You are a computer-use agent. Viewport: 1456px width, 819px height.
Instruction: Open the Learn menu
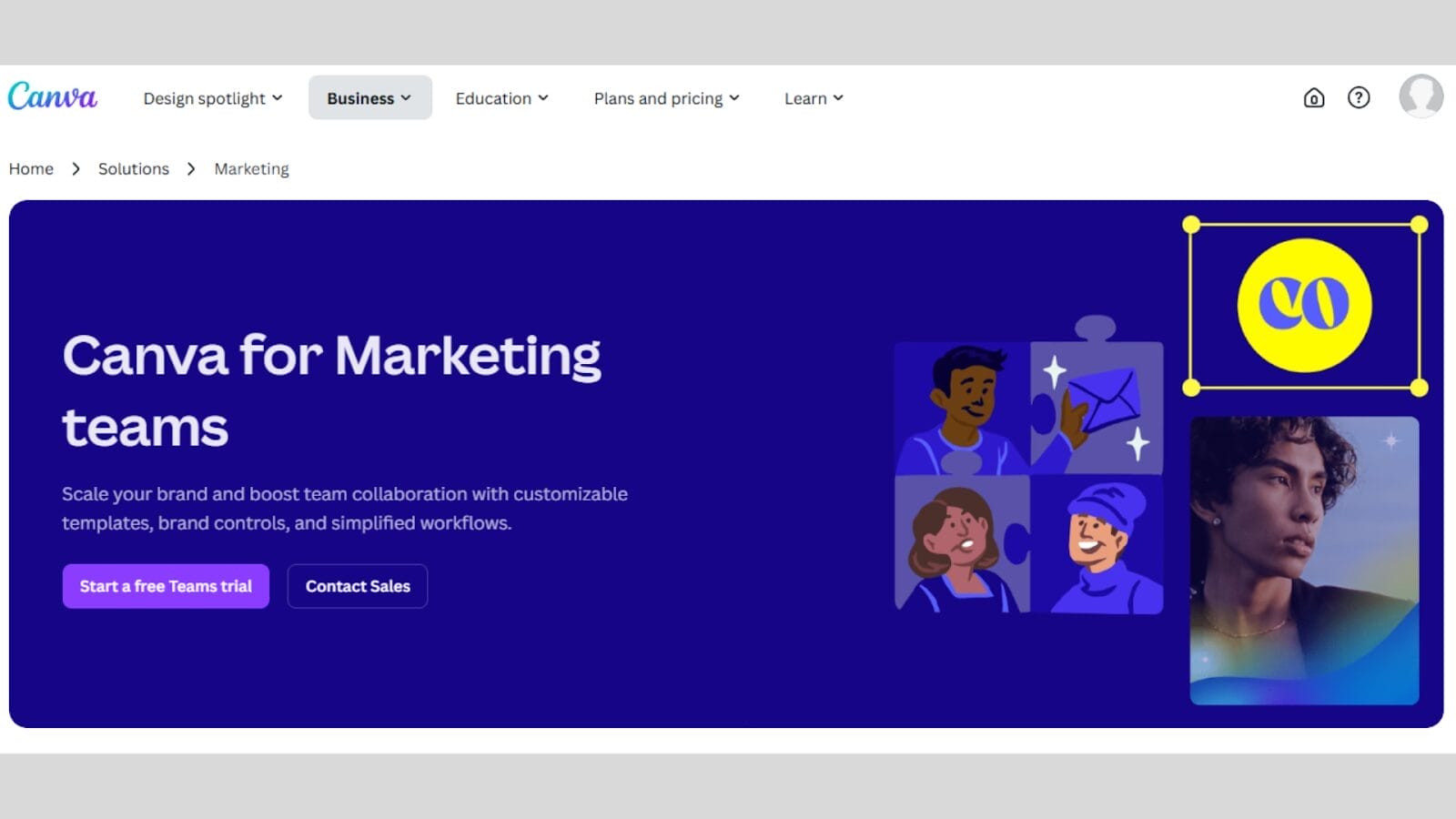click(814, 98)
